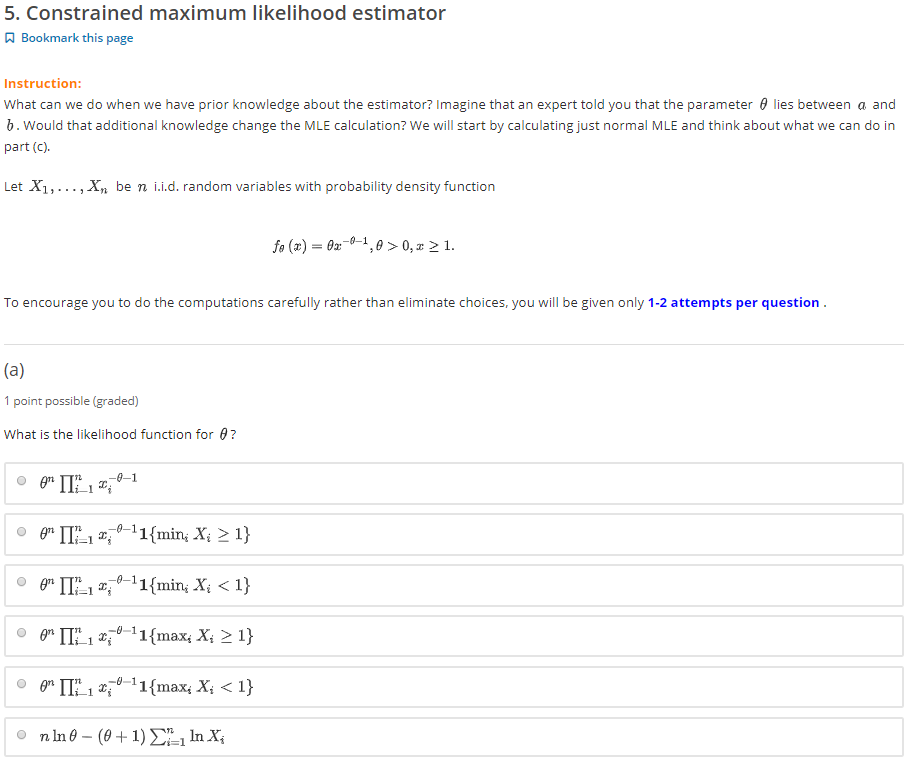Click the section label (a)

click(x=14, y=369)
